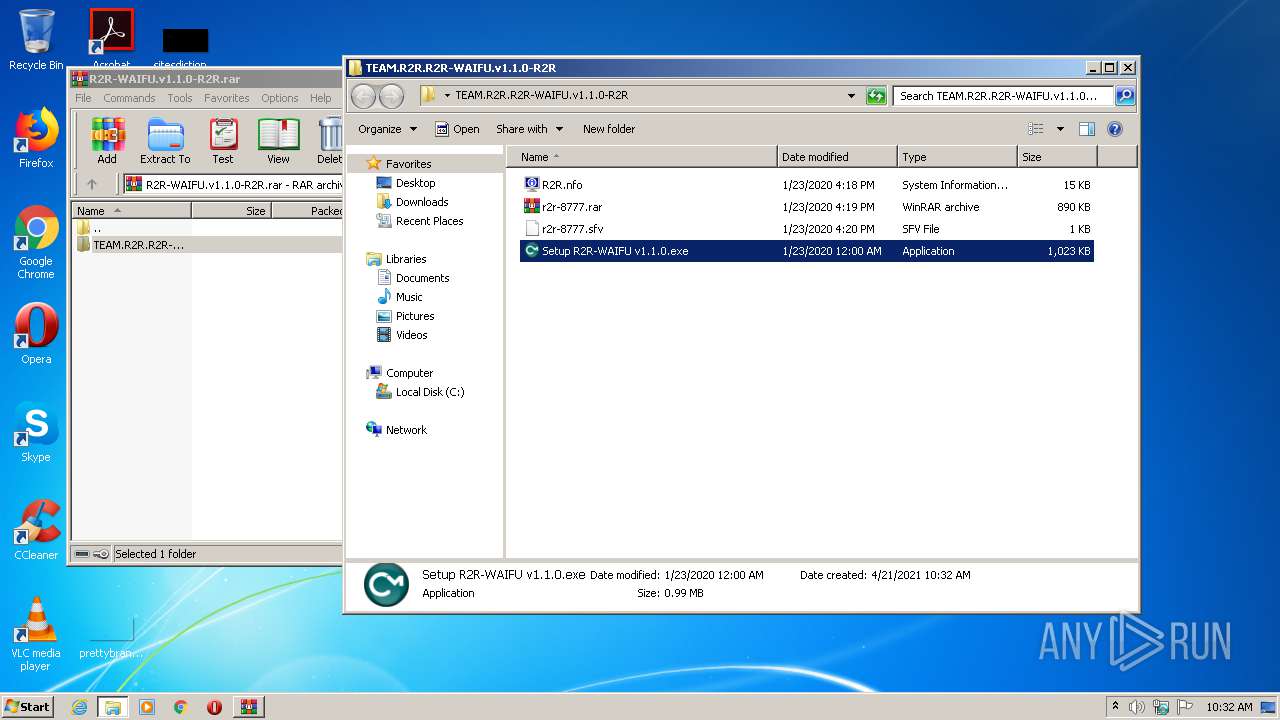Click the WinRAR Add toolbar icon
Screen dimensions: 1280x720
pyautogui.click(x=107, y=139)
